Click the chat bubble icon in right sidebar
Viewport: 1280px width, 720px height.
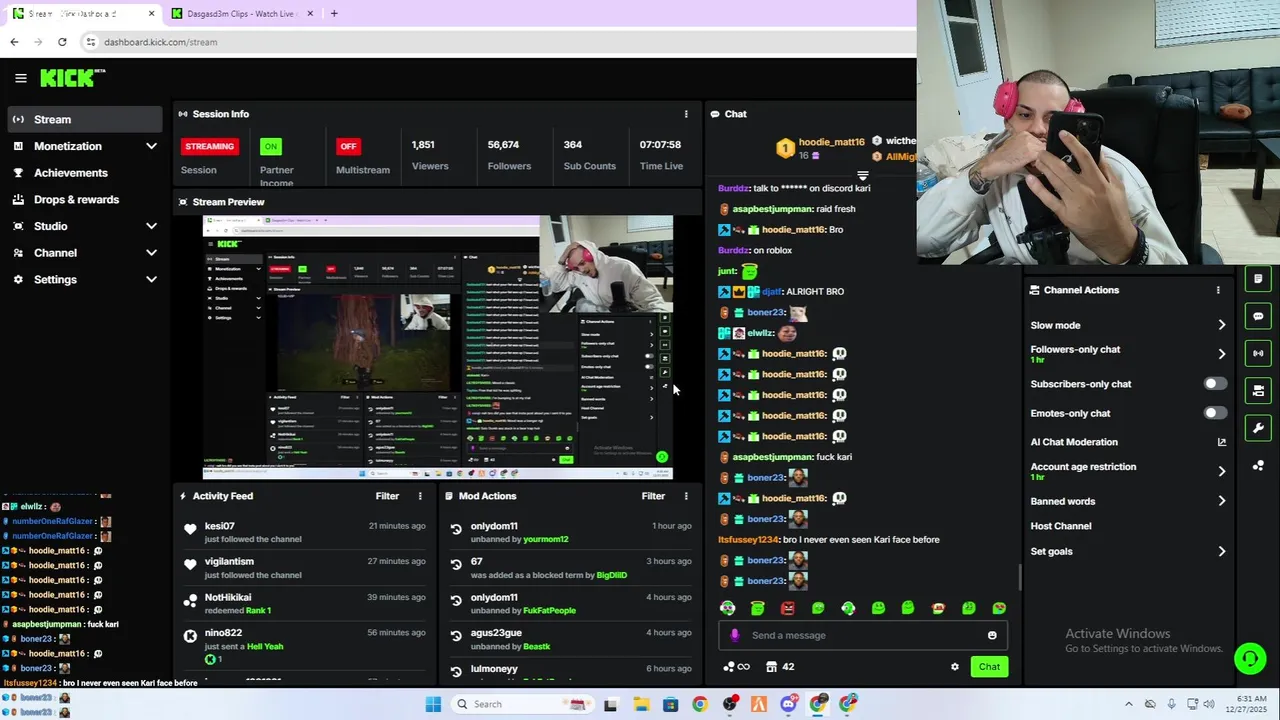click(1258, 316)
